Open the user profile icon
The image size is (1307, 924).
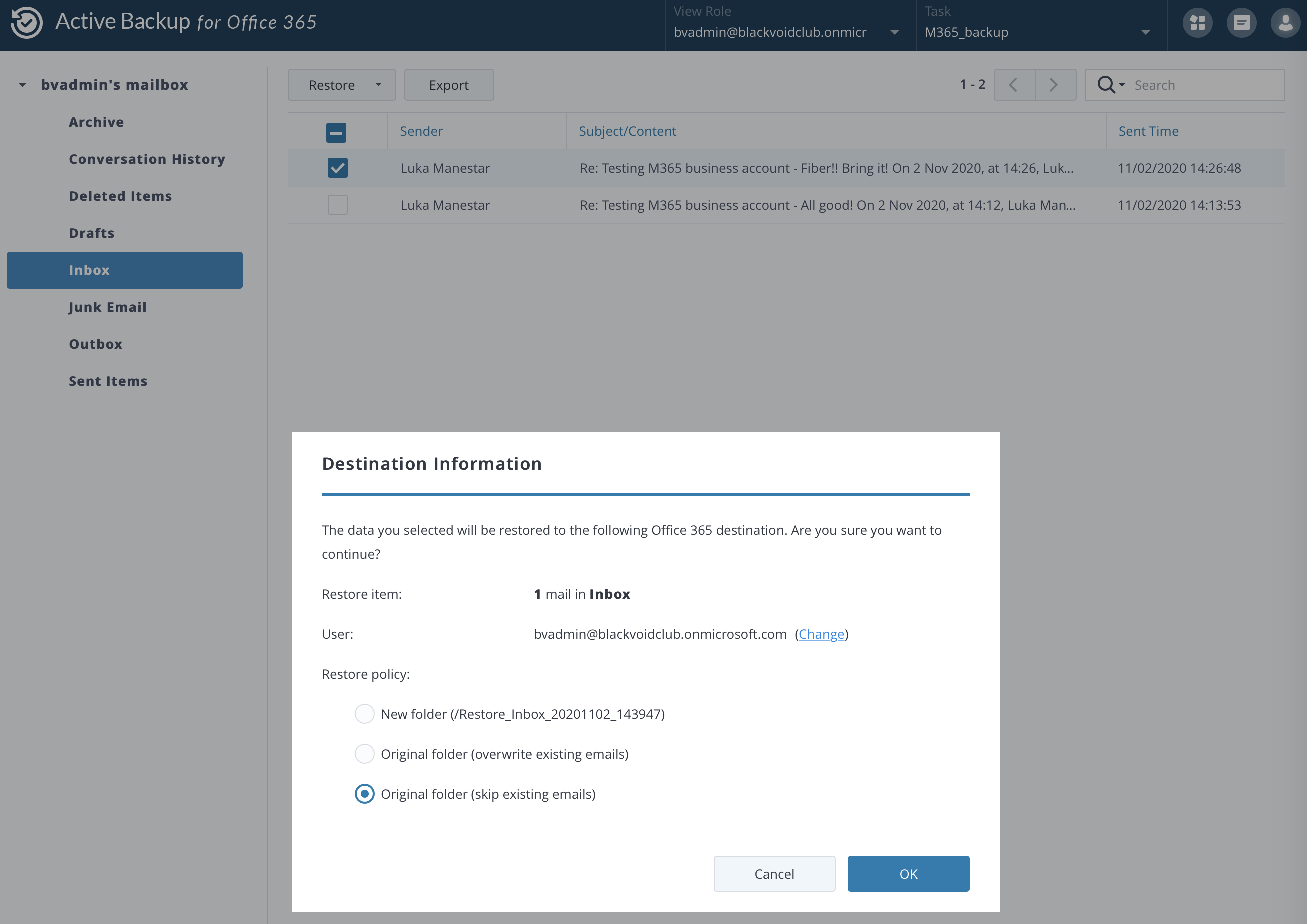(x=1285, y=23)
